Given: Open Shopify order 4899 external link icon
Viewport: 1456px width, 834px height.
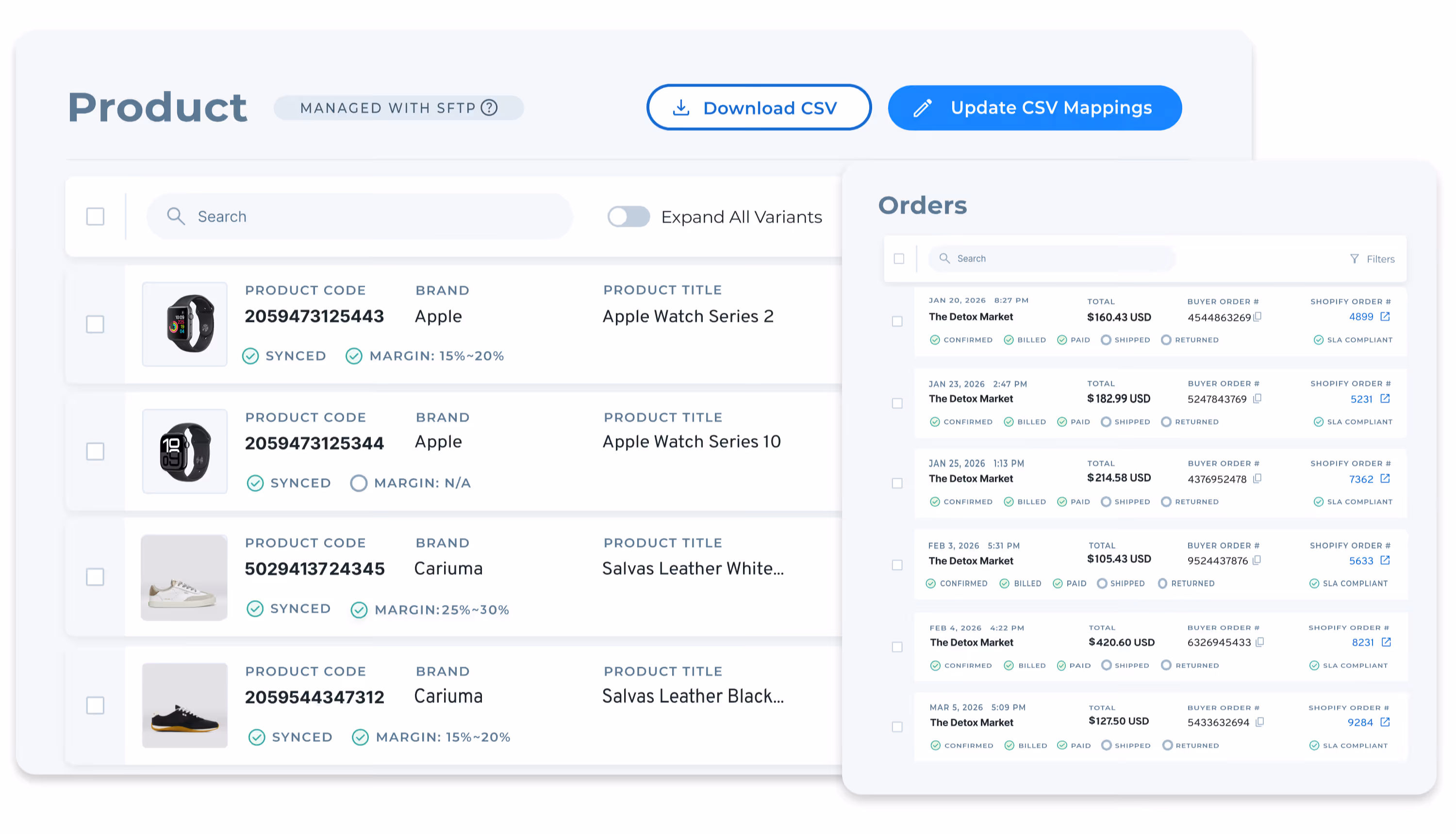Looking at the screenshot, I should [x=1385, y=317].
